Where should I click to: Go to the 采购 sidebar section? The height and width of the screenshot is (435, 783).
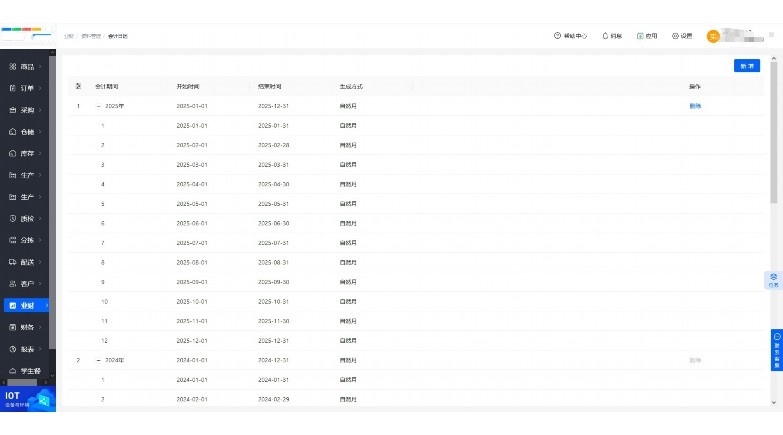pyautogui.click(x=24, y=110)
